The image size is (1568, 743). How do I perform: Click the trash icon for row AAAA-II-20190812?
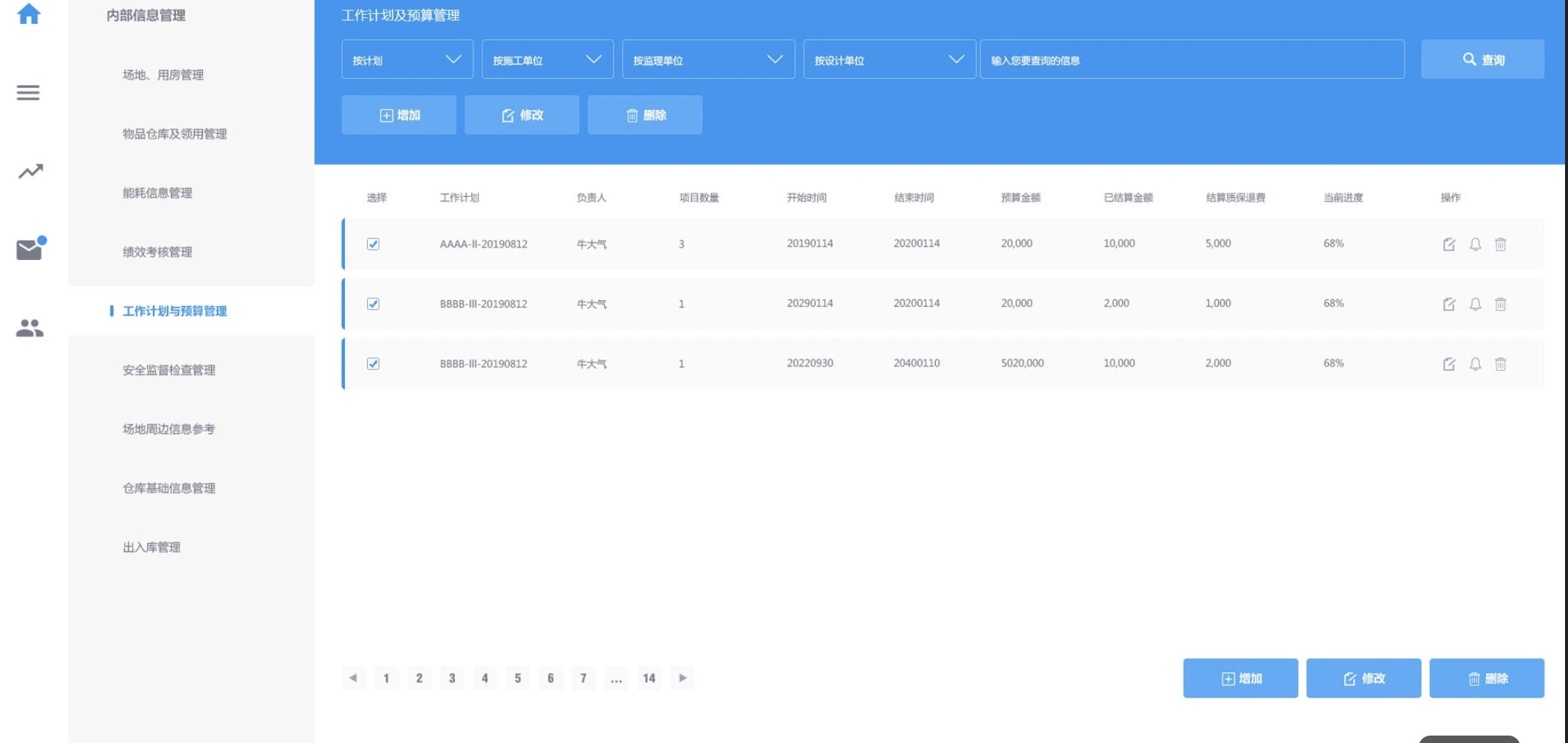click(1501, 244)
